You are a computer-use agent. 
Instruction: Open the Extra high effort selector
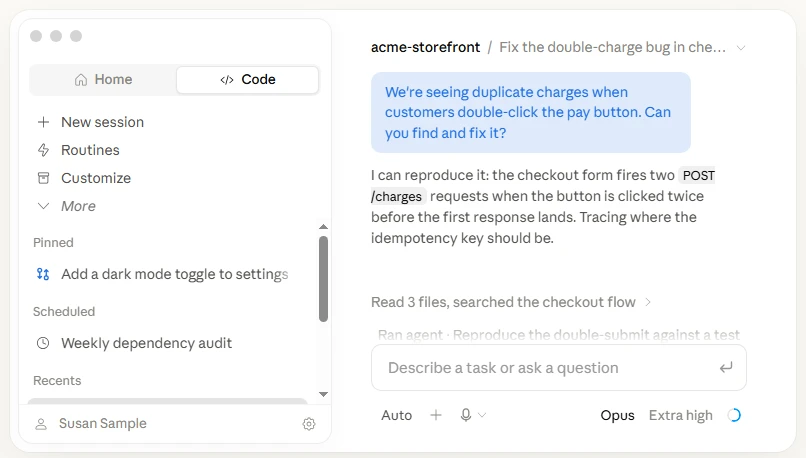point(681,415)
